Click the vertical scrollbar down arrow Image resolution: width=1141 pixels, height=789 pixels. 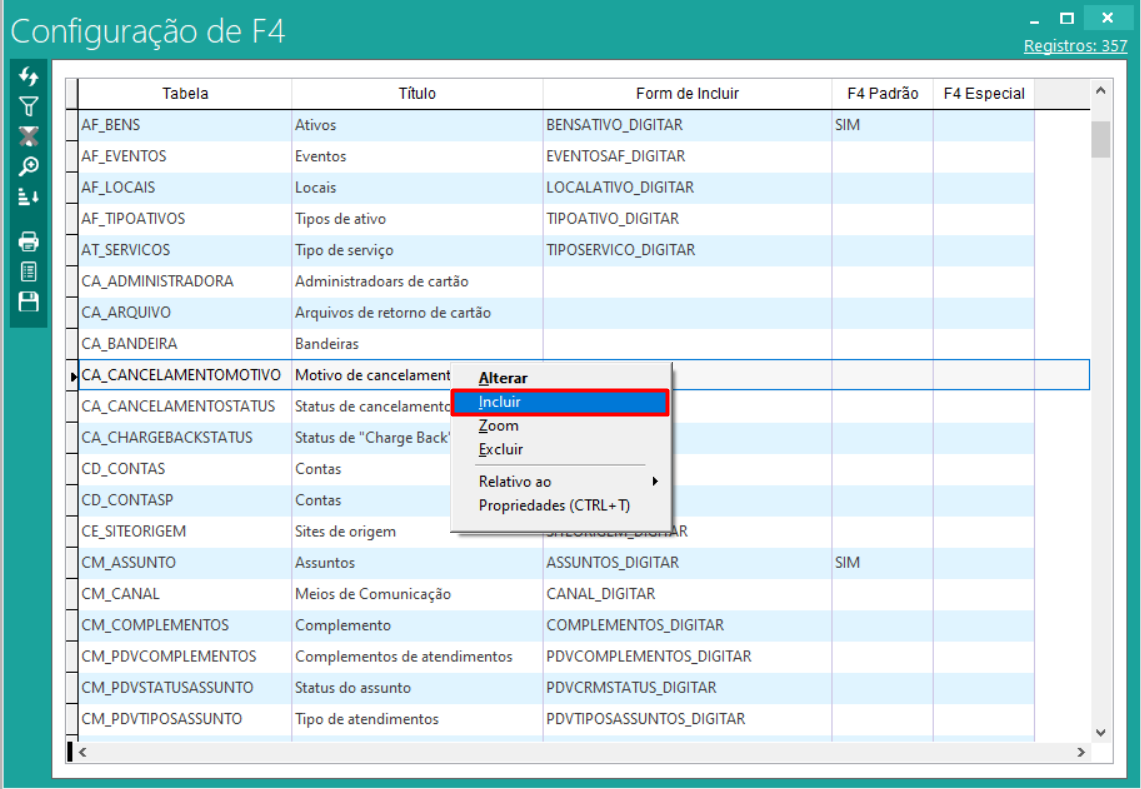1101,732
